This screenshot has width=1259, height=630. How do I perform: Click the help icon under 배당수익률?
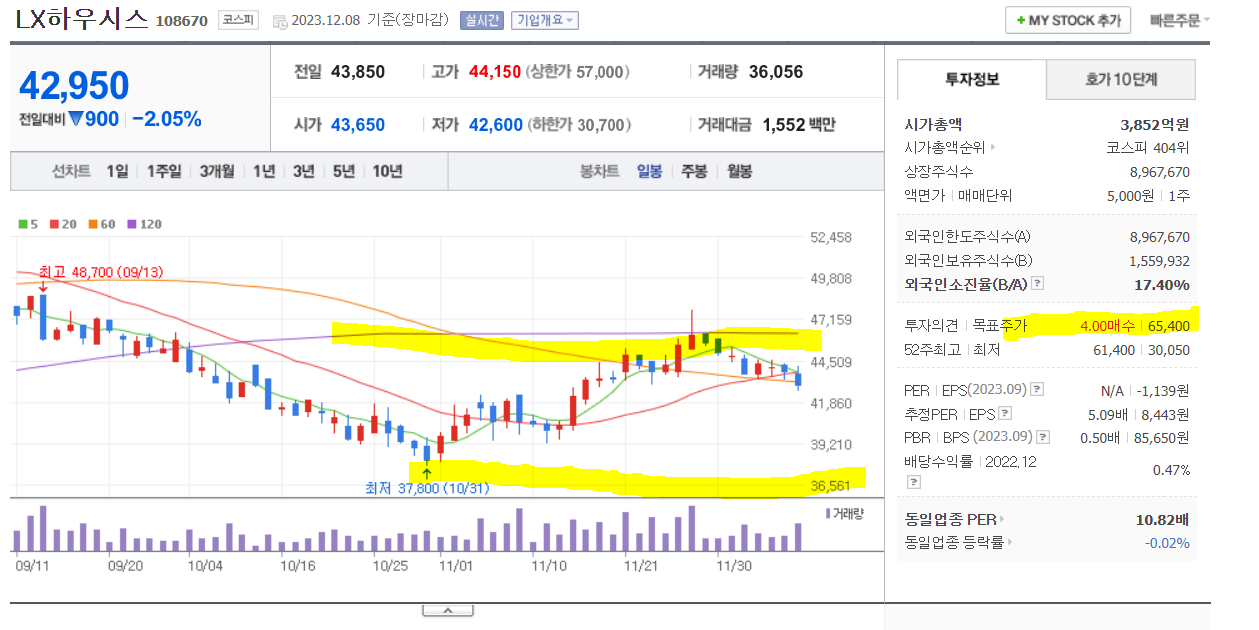coord(912,482)
